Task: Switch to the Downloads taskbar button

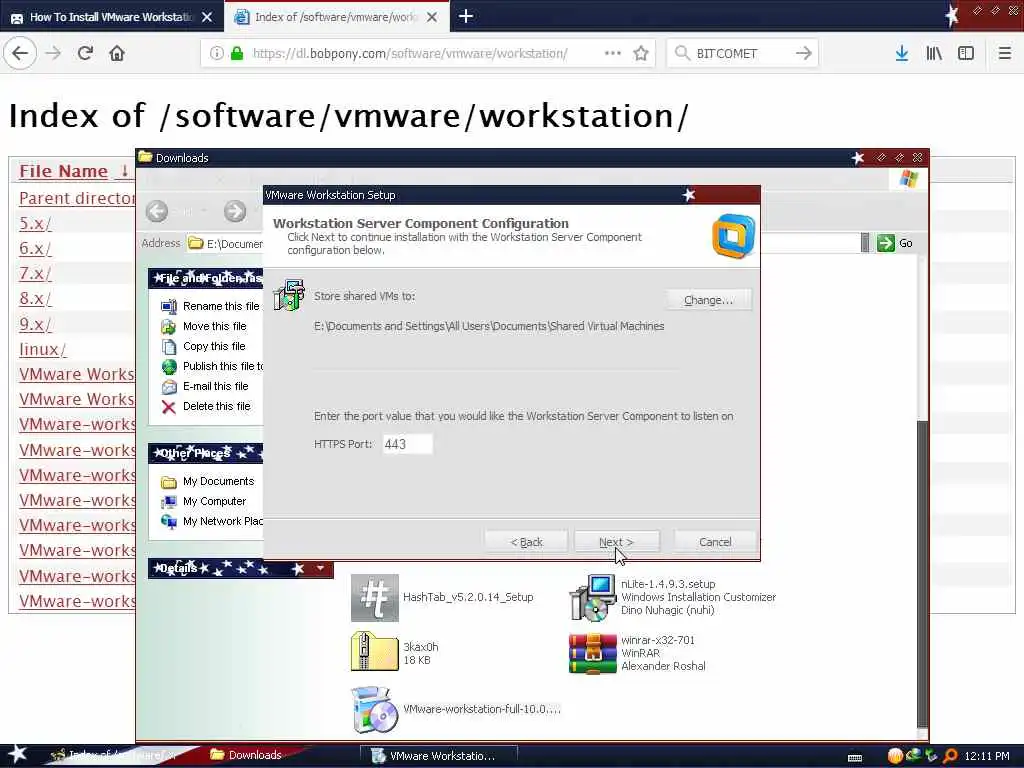Action: (x=255, y=755)
